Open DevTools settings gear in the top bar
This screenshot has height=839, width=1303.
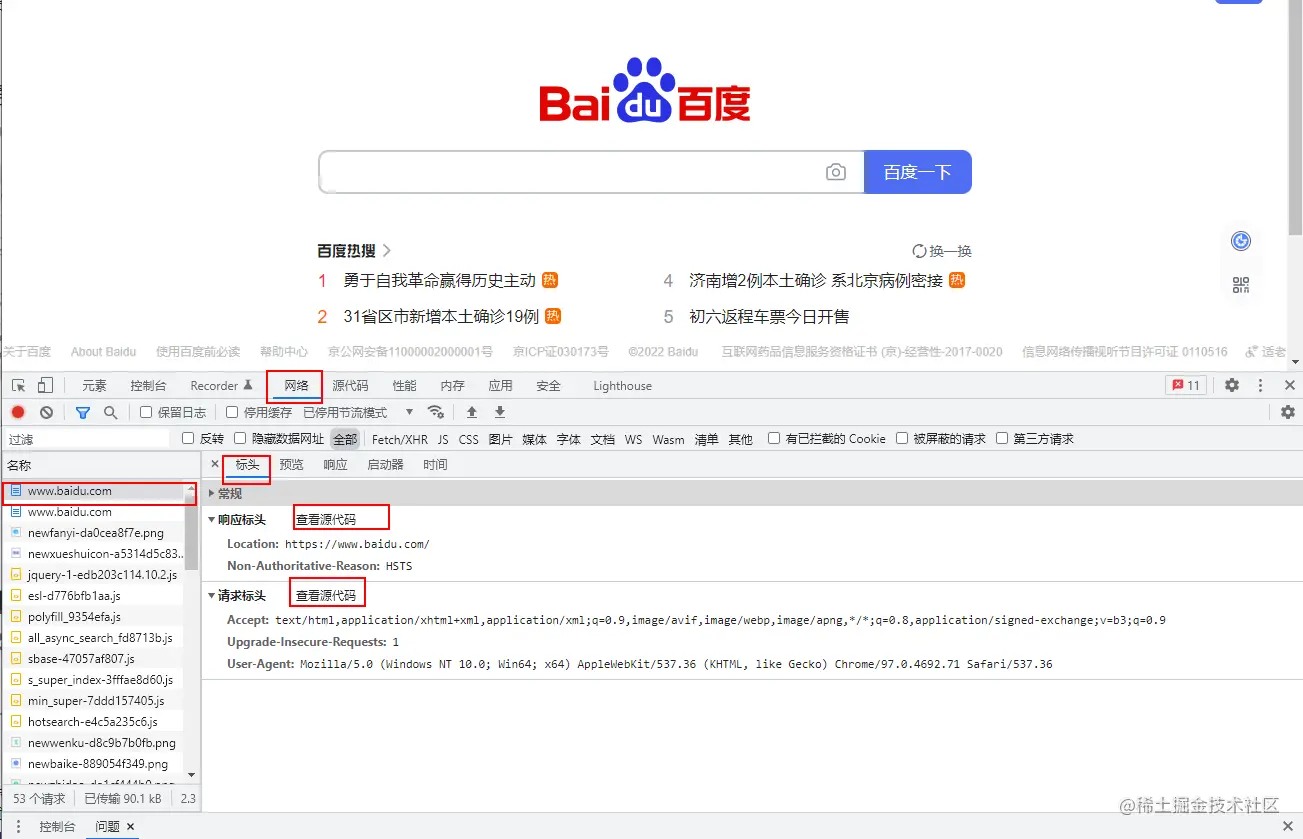click(1232, 385)
